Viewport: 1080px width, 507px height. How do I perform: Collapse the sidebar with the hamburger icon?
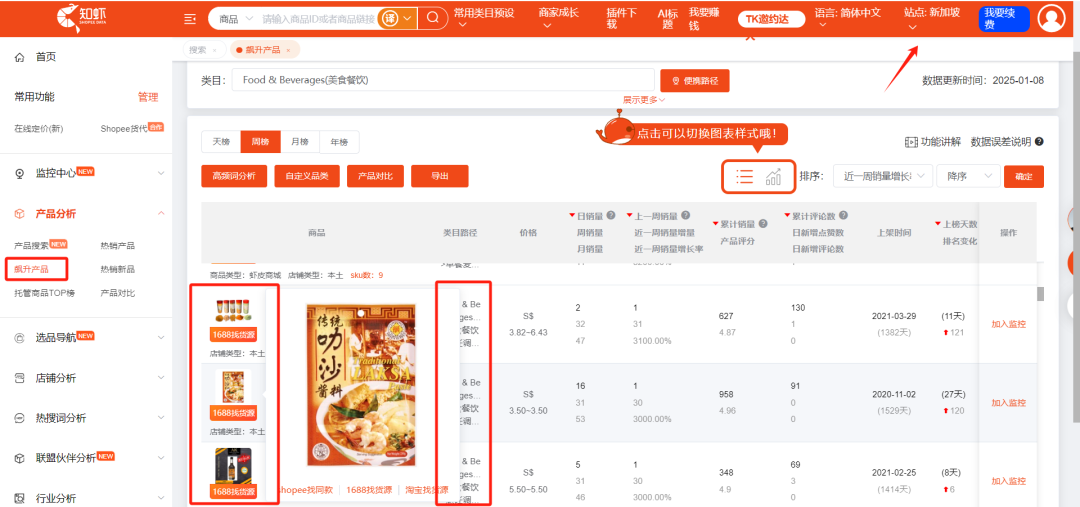tap(190, 19)
